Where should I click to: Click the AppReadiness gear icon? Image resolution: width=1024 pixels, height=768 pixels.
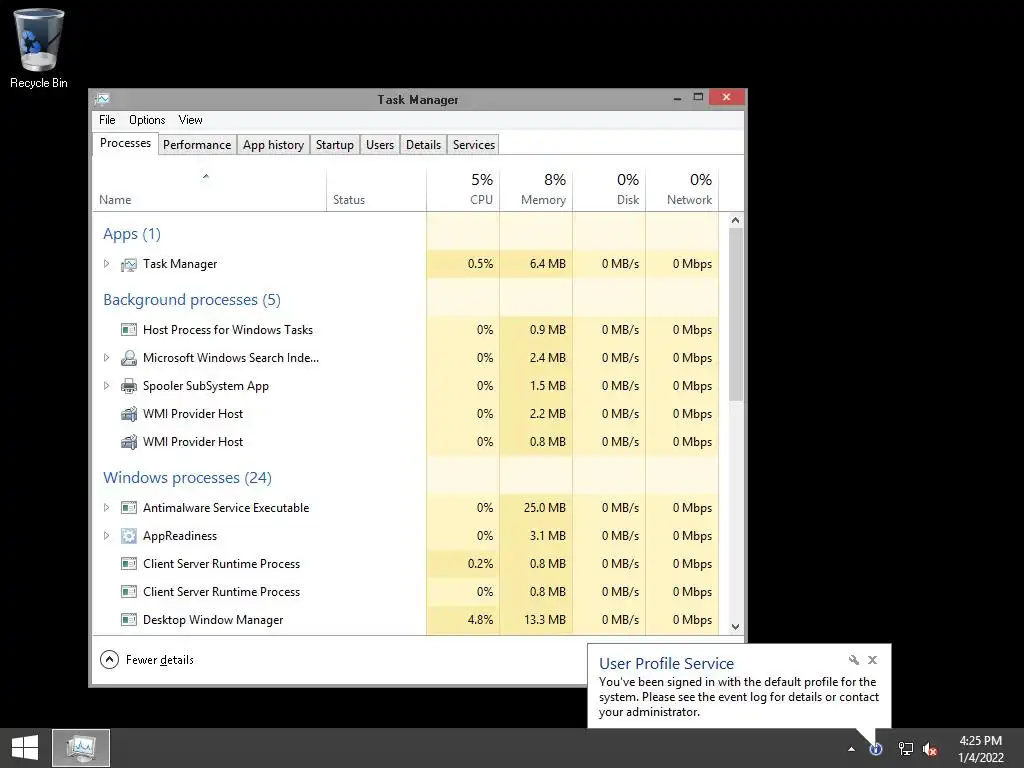pos(129,536)
